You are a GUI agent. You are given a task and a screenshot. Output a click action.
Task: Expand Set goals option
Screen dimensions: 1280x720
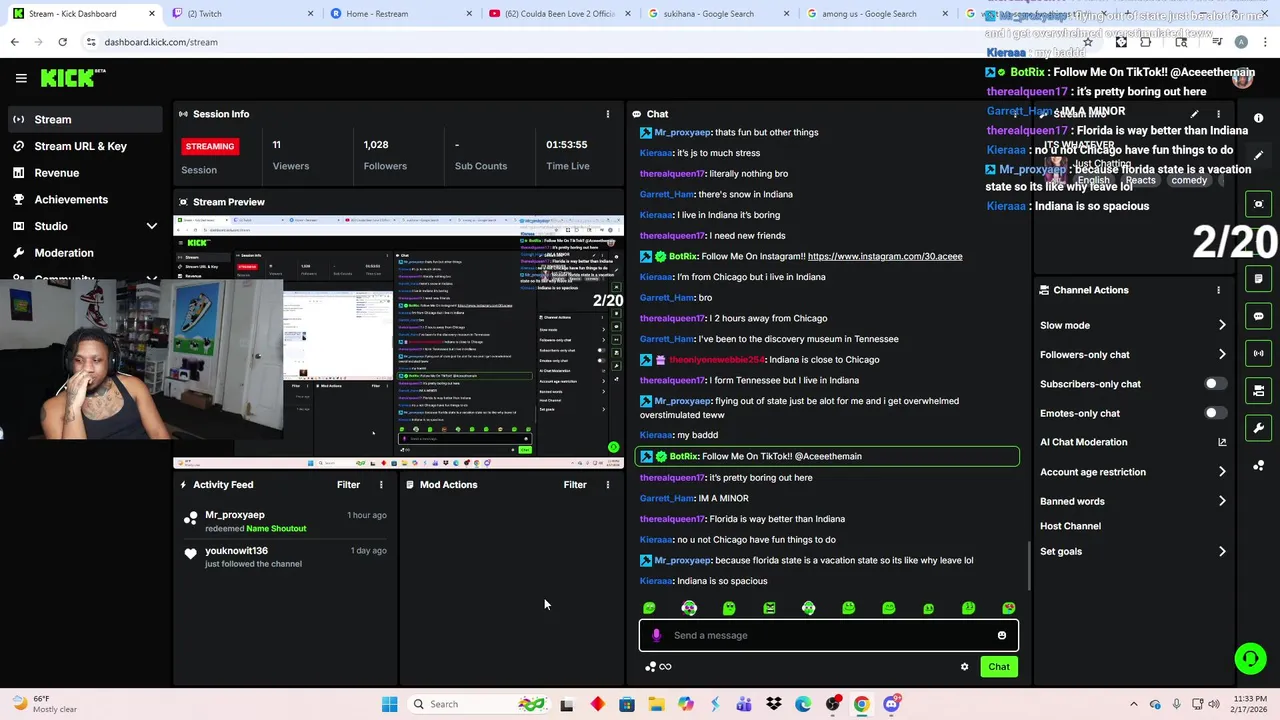coord(1222,551)
